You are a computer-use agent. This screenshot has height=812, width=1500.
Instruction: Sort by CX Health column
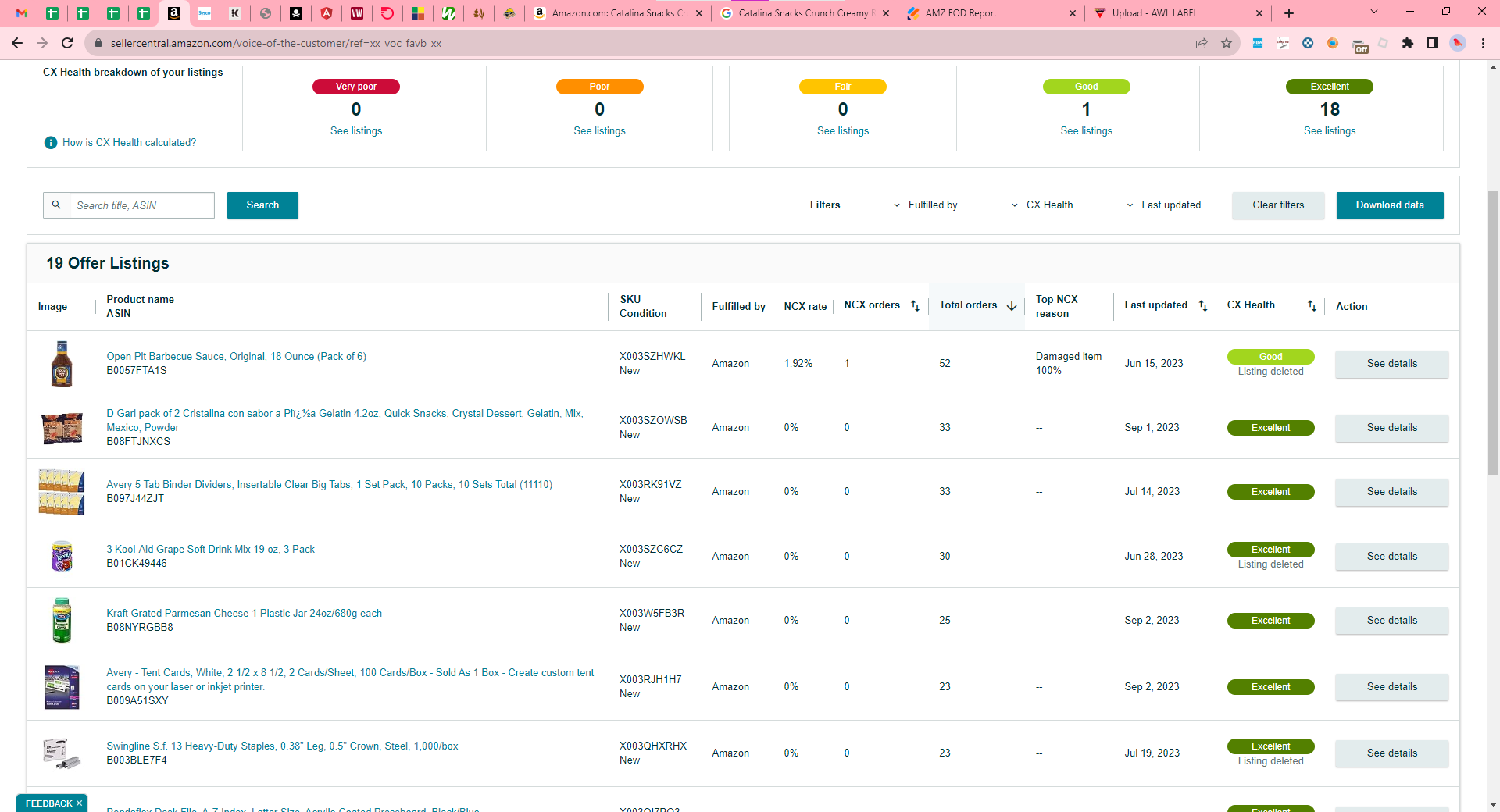1312,305
